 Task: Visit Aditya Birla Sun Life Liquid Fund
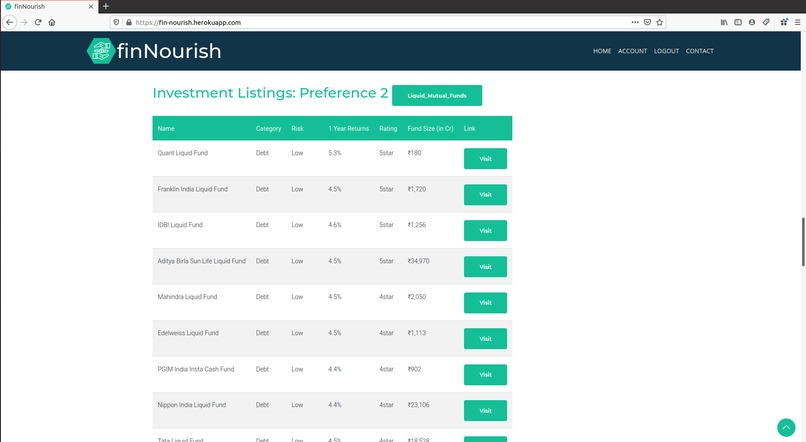pyautogui.click(x=485, y=267)
